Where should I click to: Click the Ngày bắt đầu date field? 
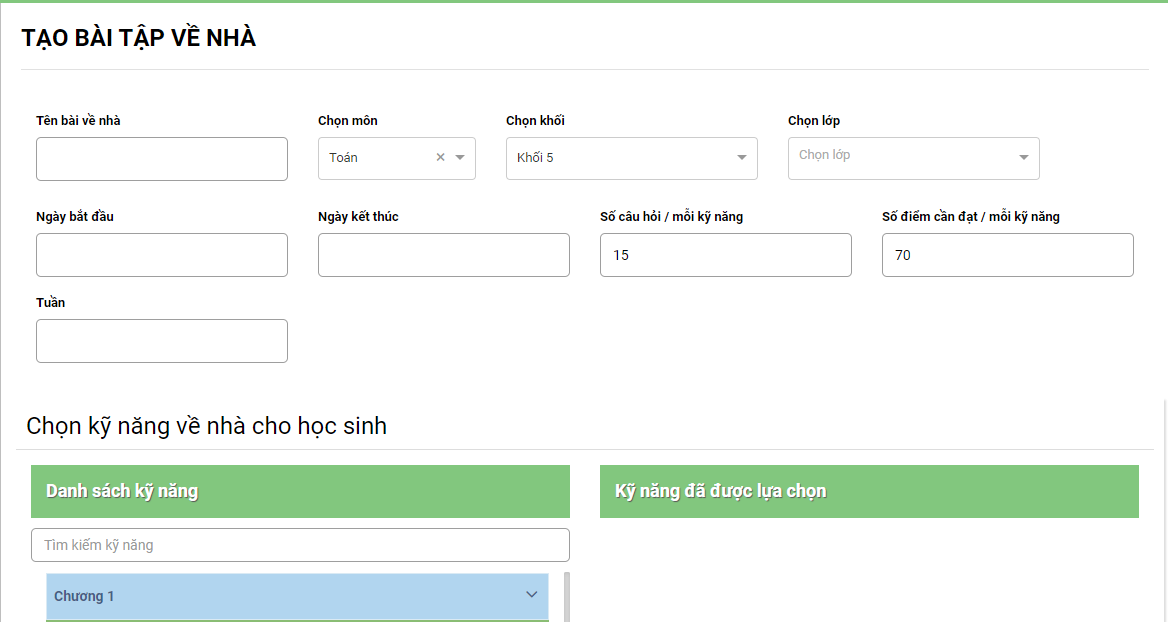pyautogui.click(x=162, y=255)
